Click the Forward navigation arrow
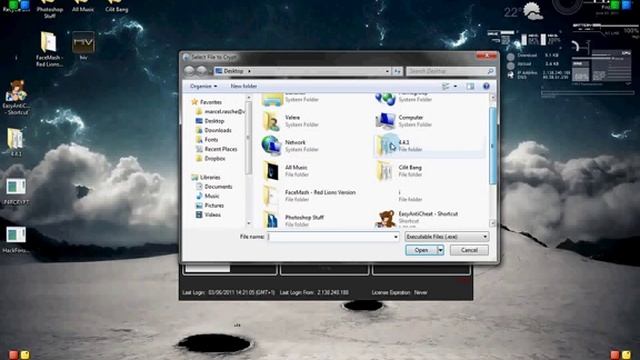 [x=202, y=71]
